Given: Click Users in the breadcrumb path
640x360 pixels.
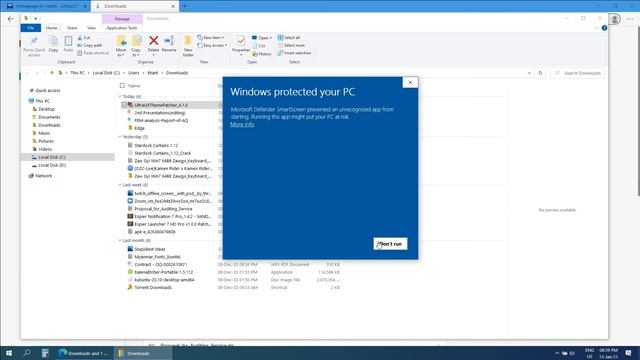Looking at the screenshot, I should tap(133, 73).
